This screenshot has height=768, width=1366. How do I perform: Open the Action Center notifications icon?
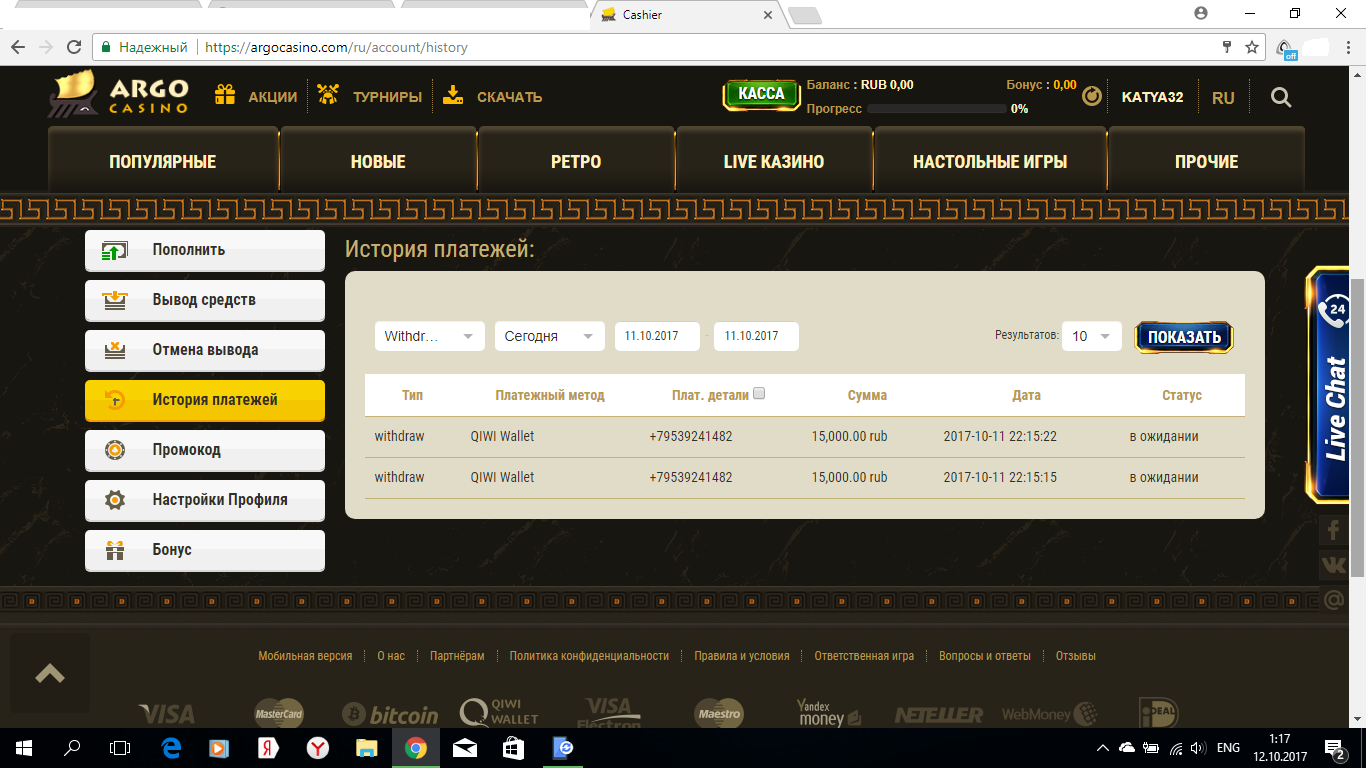[x=1334, y=748]
